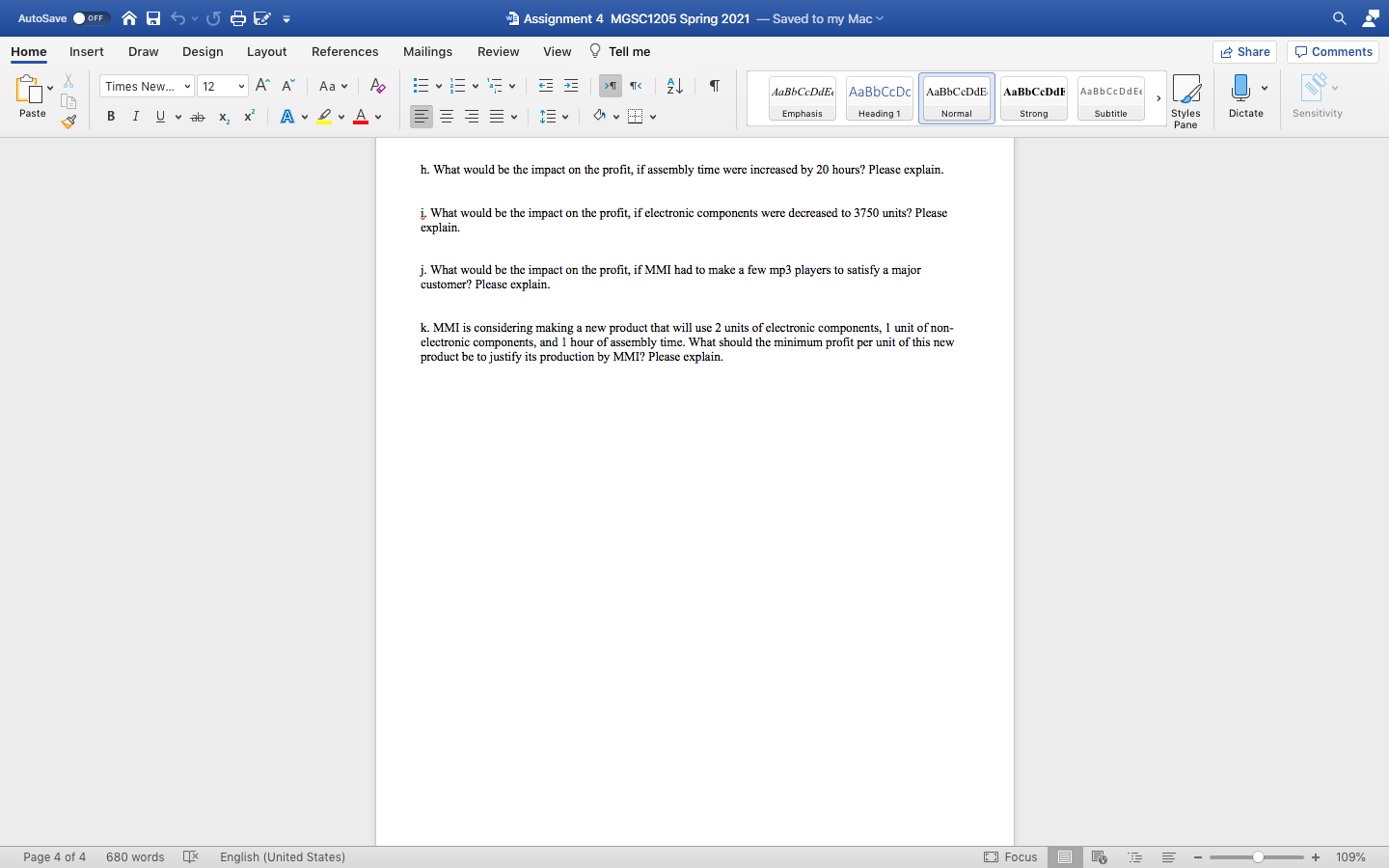
Task: Click the Share button
Action: tap(1244, 51)
